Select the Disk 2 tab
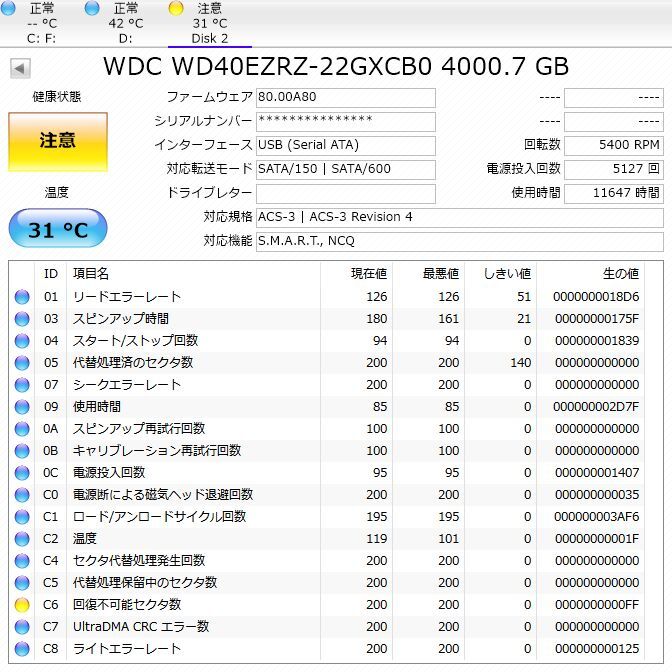 [x=210, y=23]
